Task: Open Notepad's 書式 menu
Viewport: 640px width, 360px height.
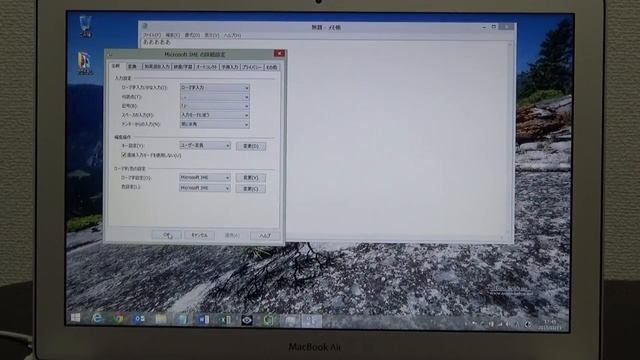Action: coord(192,35)
